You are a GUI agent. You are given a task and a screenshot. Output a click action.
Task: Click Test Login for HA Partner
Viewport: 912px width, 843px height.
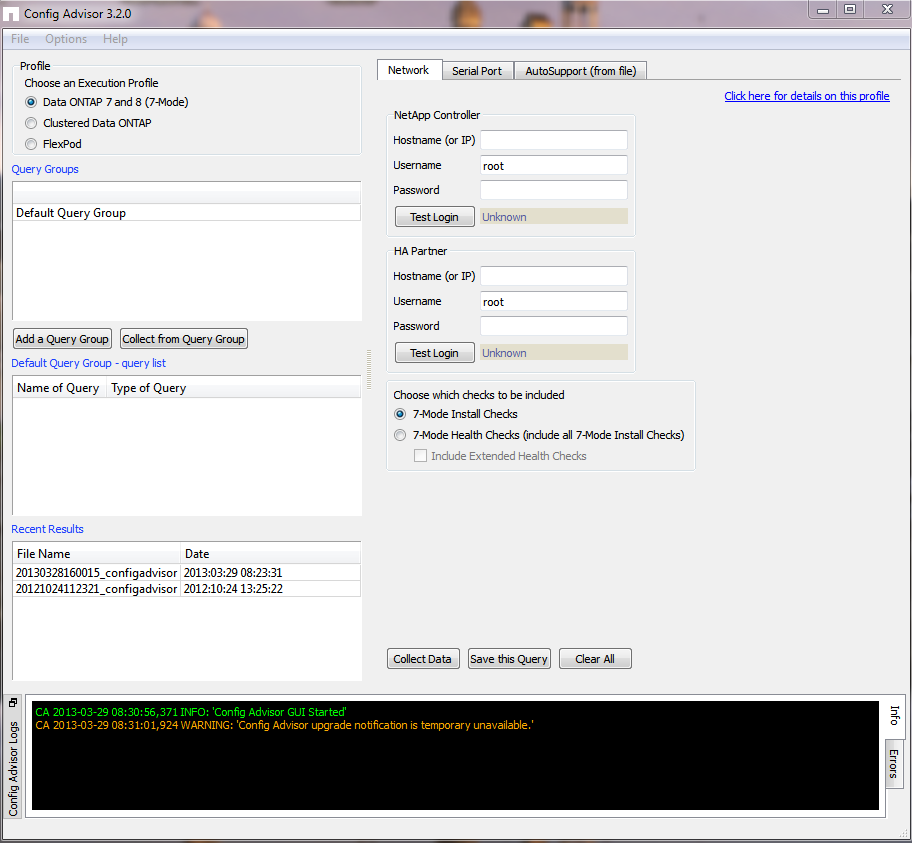click(x=434, y=353)
